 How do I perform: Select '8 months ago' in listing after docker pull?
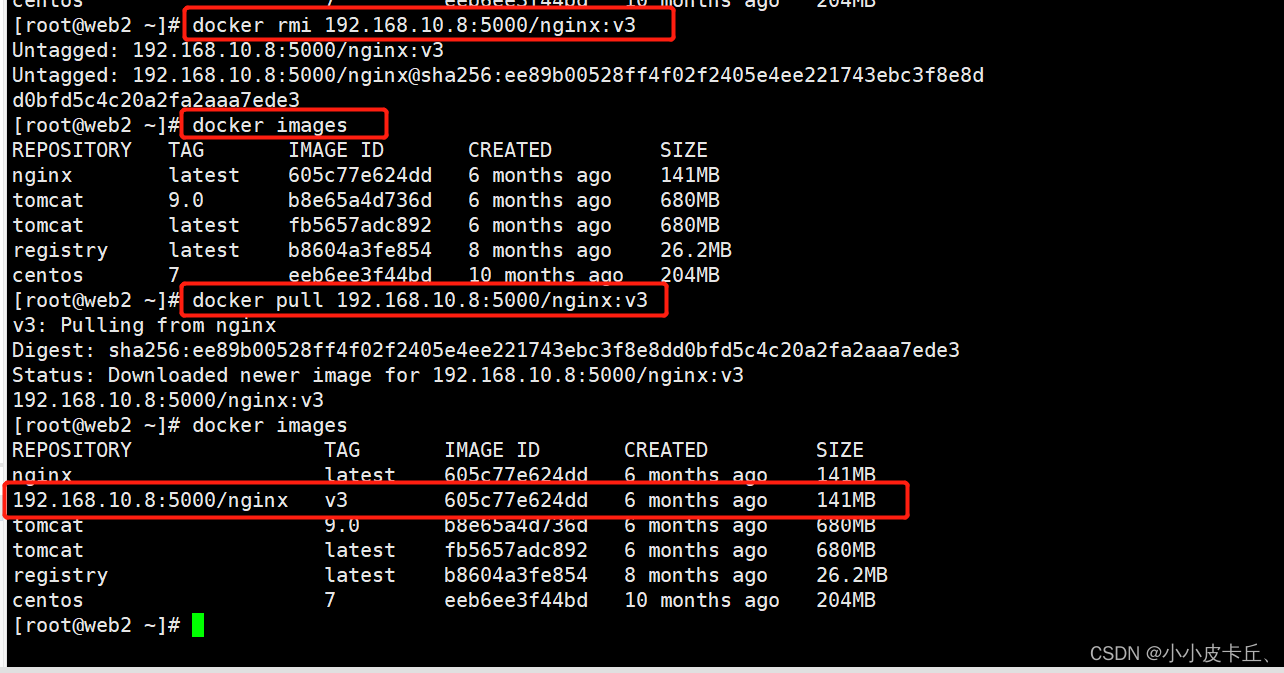(x=696, y=575)
